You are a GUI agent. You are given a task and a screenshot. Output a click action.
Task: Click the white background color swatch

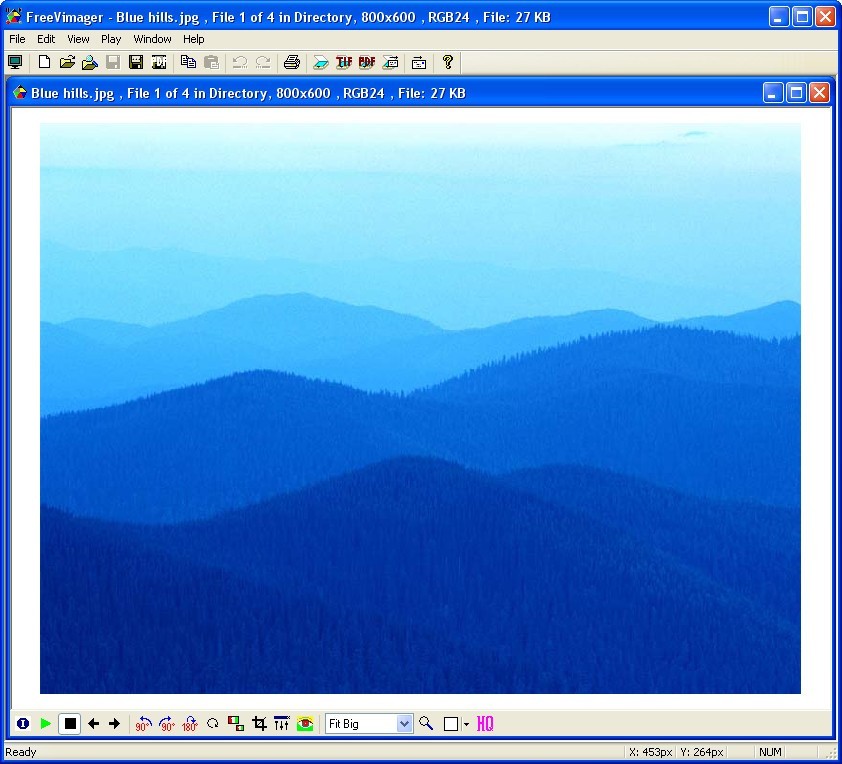pos(449,723)
